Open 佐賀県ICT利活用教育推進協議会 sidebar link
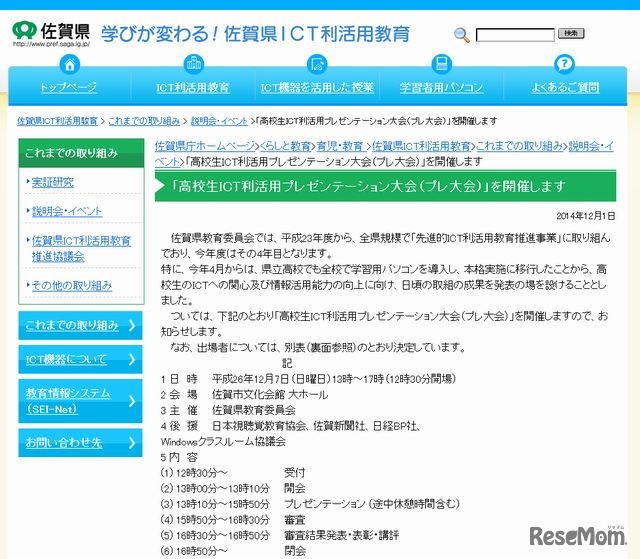Viewport: 640px width, 559px height. point(81,248)
